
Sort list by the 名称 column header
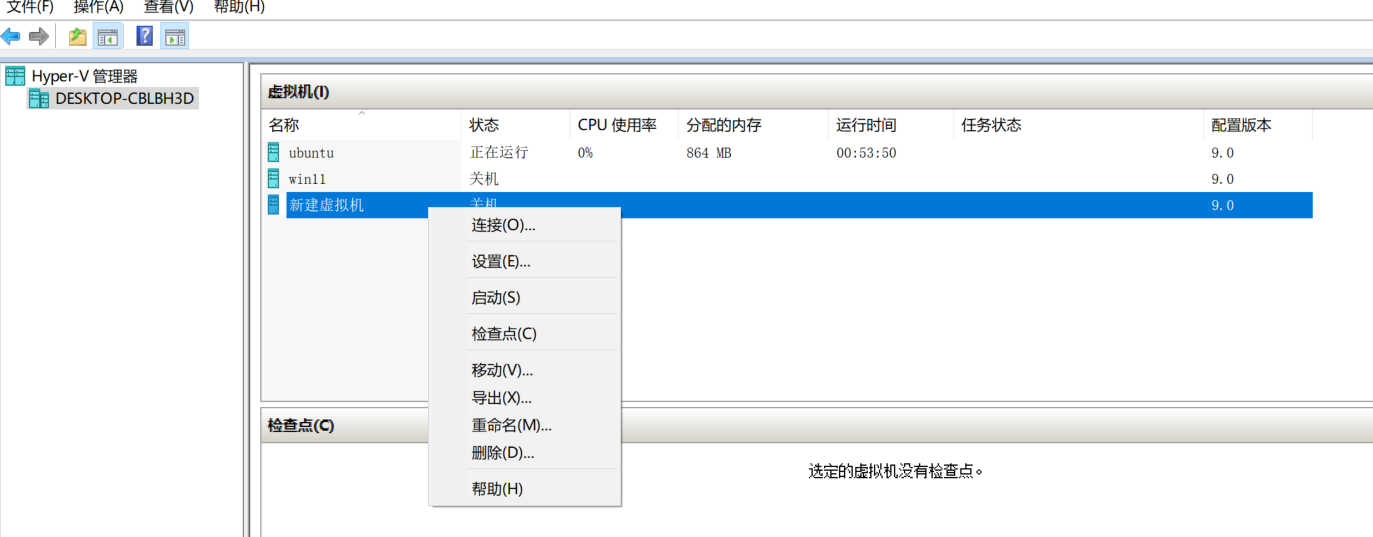(x=284, y=125)
